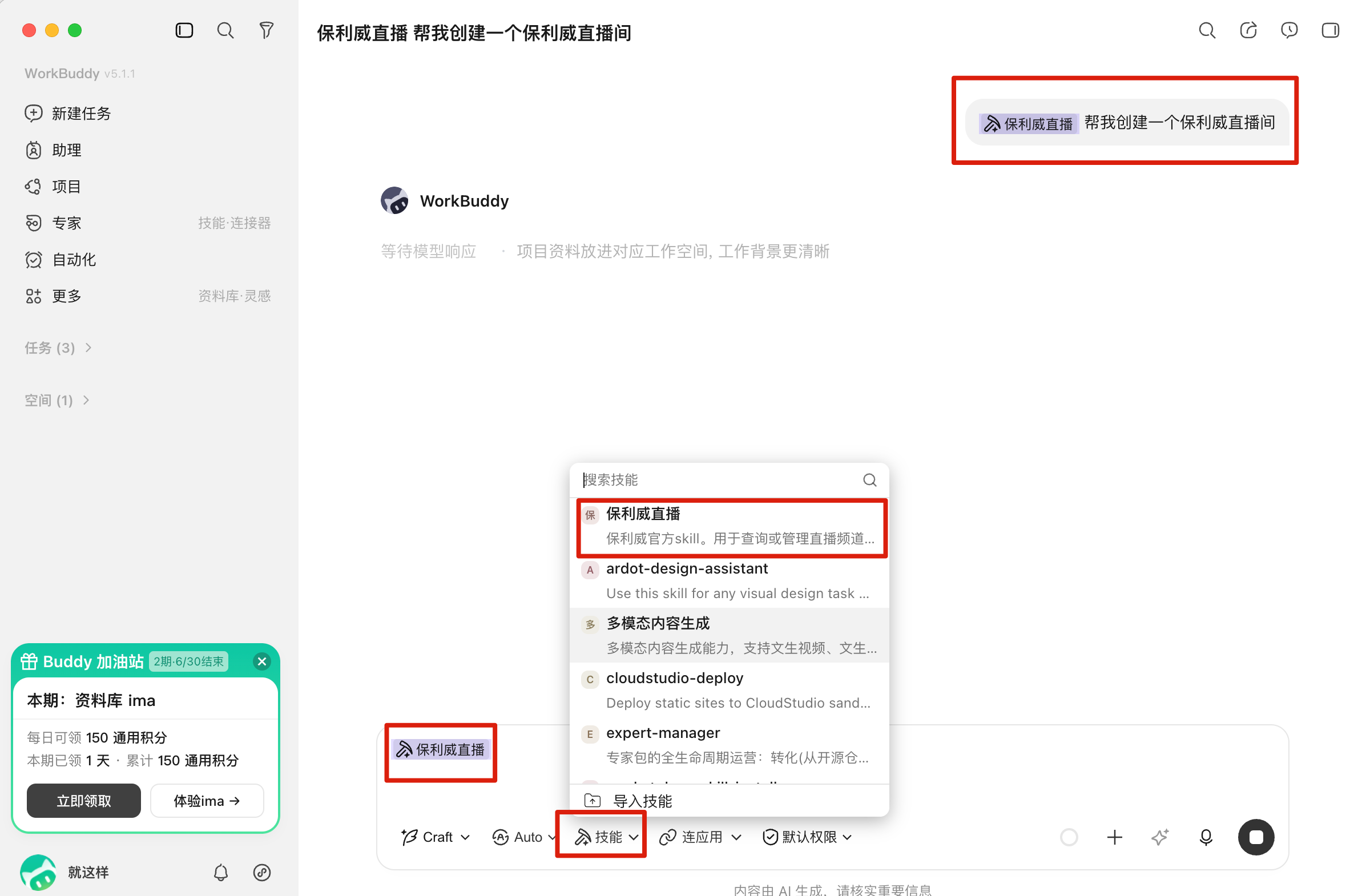Stop generation with the black stop button

tap(1256, 837)
